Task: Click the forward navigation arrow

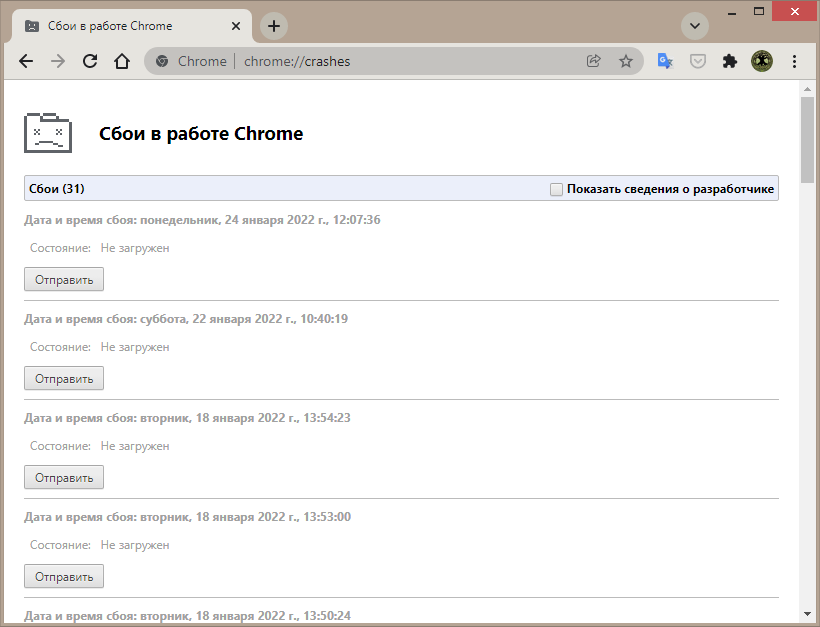Action: pyautogui.click(x=58, y=61)
